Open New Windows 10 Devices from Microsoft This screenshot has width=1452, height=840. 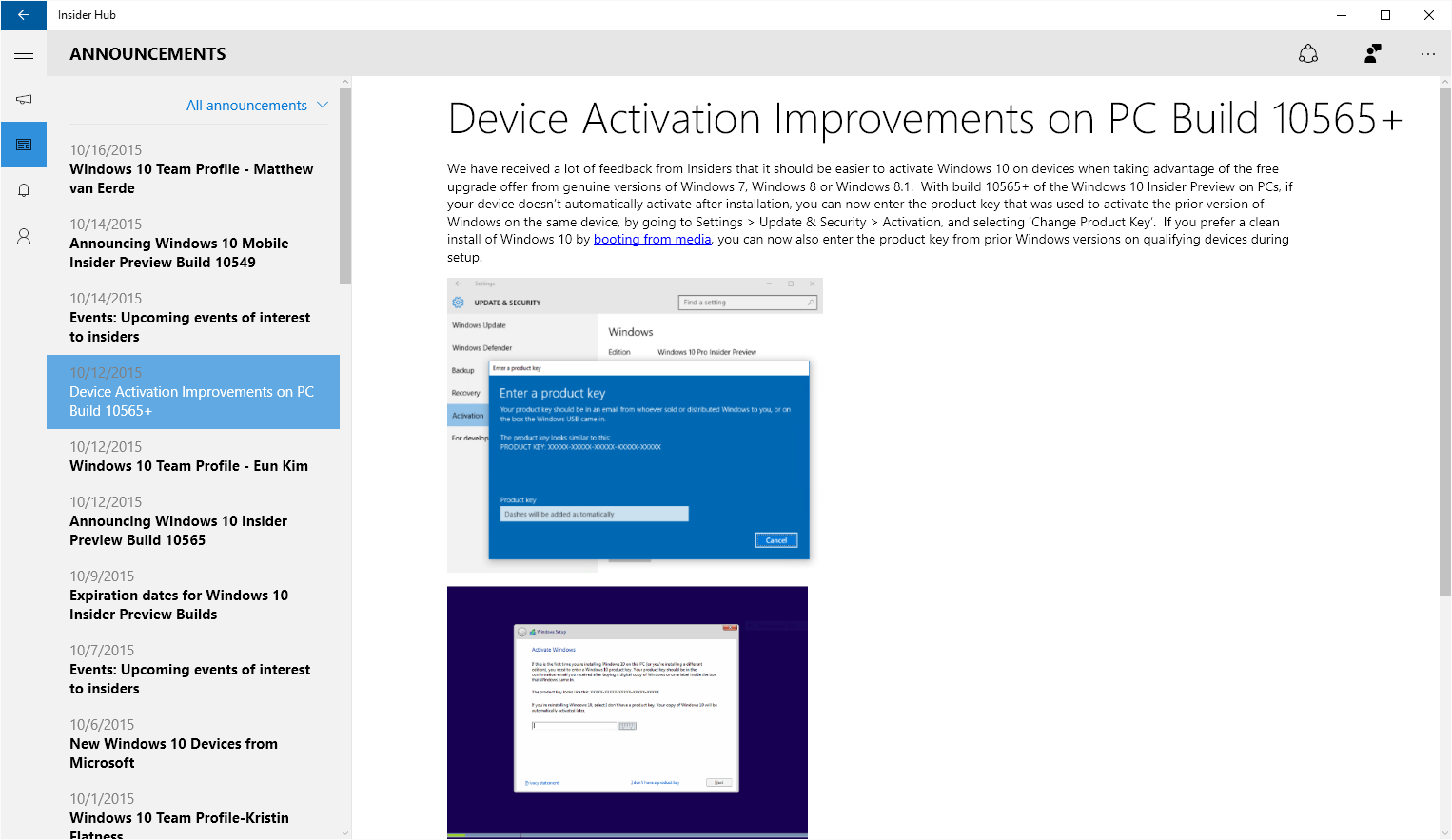(193, 744)
